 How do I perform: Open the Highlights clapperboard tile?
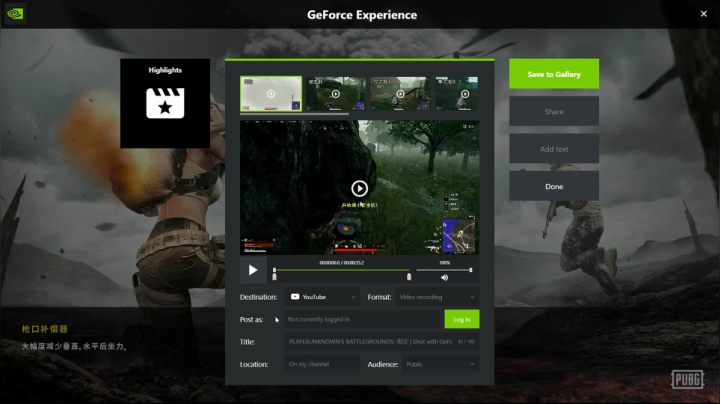(165, 103)
